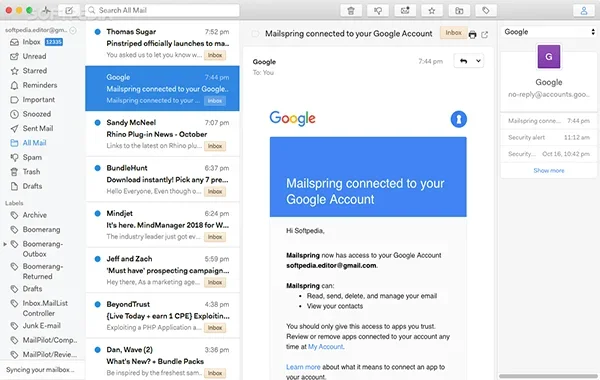Star the open message from toolbar
The width and height of the screenshot is (600, 380).
[432, 11]
